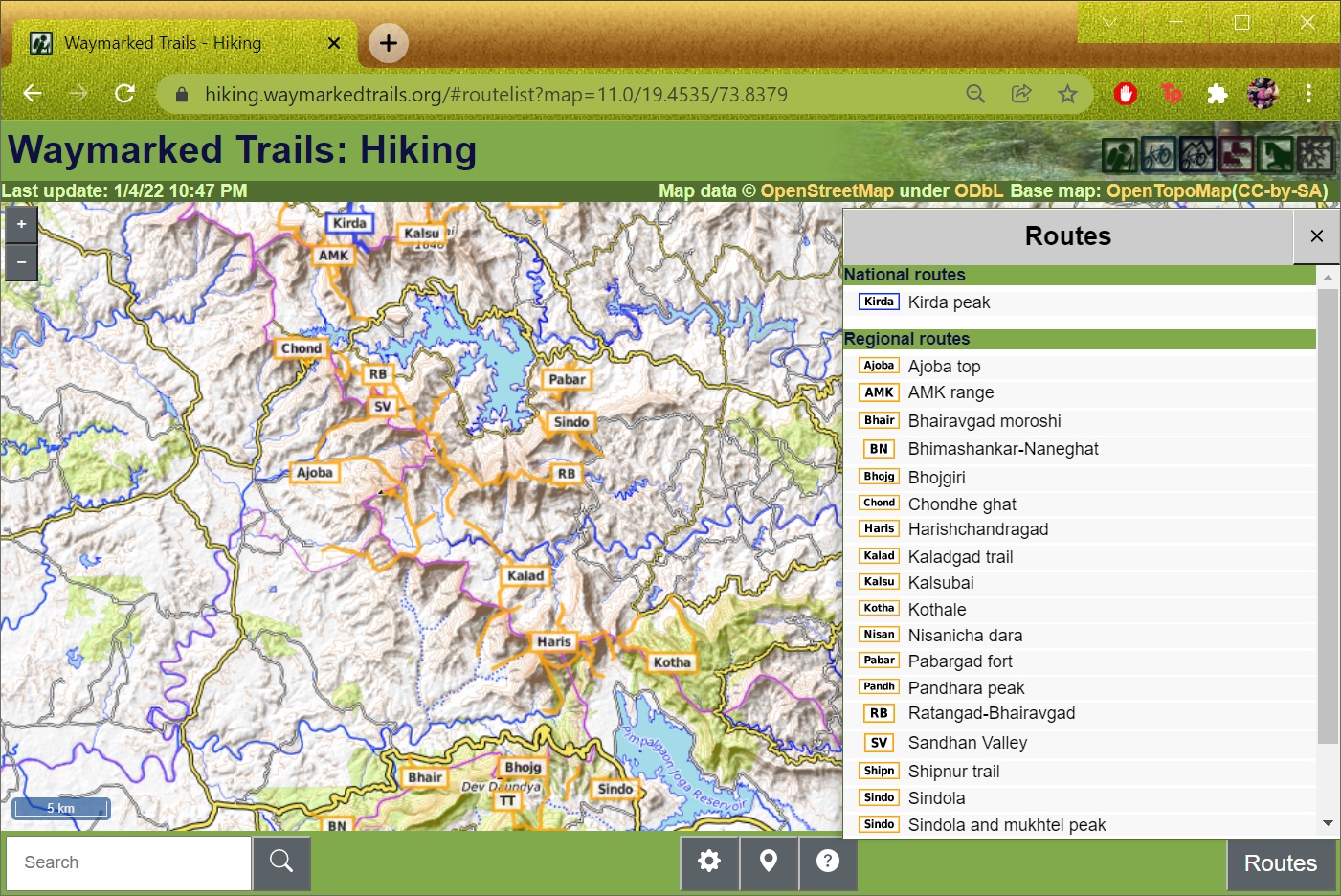Select the Waymarked Trails - Hiking tab
The width and height of the screenshot is (1341, 896).
tap(187, 43)
